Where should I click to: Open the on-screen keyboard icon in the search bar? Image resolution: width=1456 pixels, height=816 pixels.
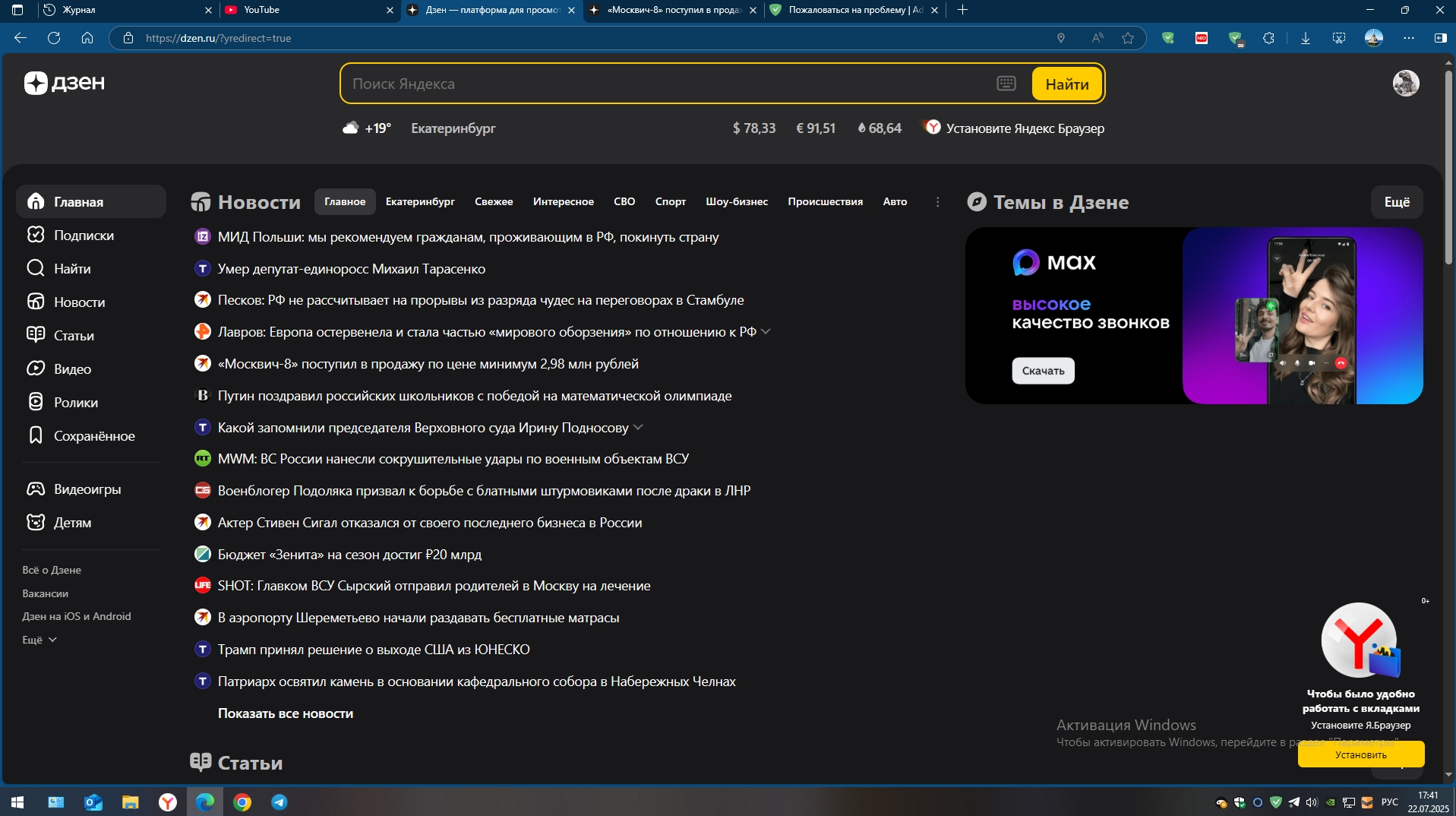pos(1005,83)
